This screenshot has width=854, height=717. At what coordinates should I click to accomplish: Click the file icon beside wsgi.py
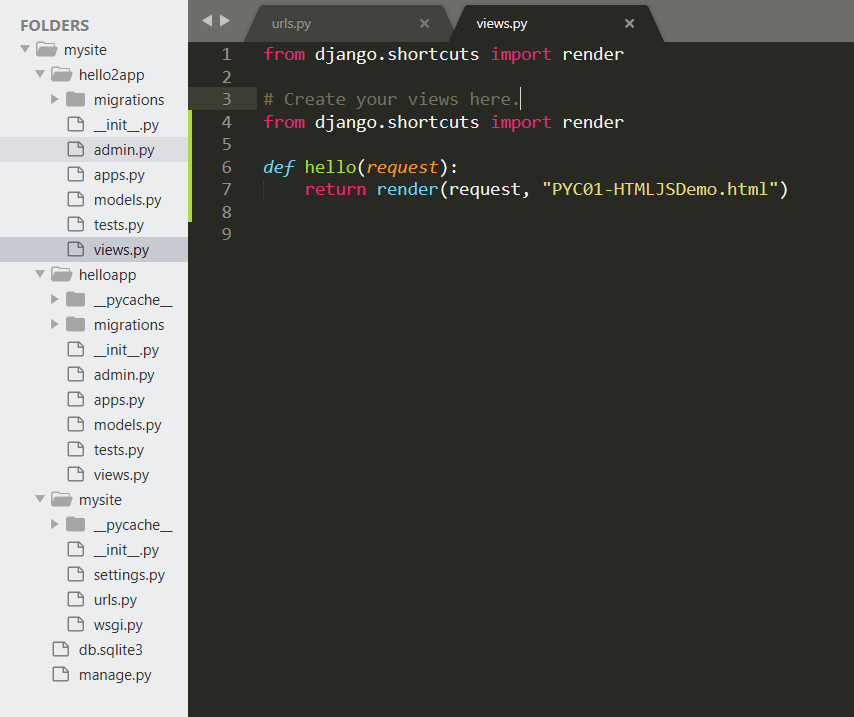point(75,625)
